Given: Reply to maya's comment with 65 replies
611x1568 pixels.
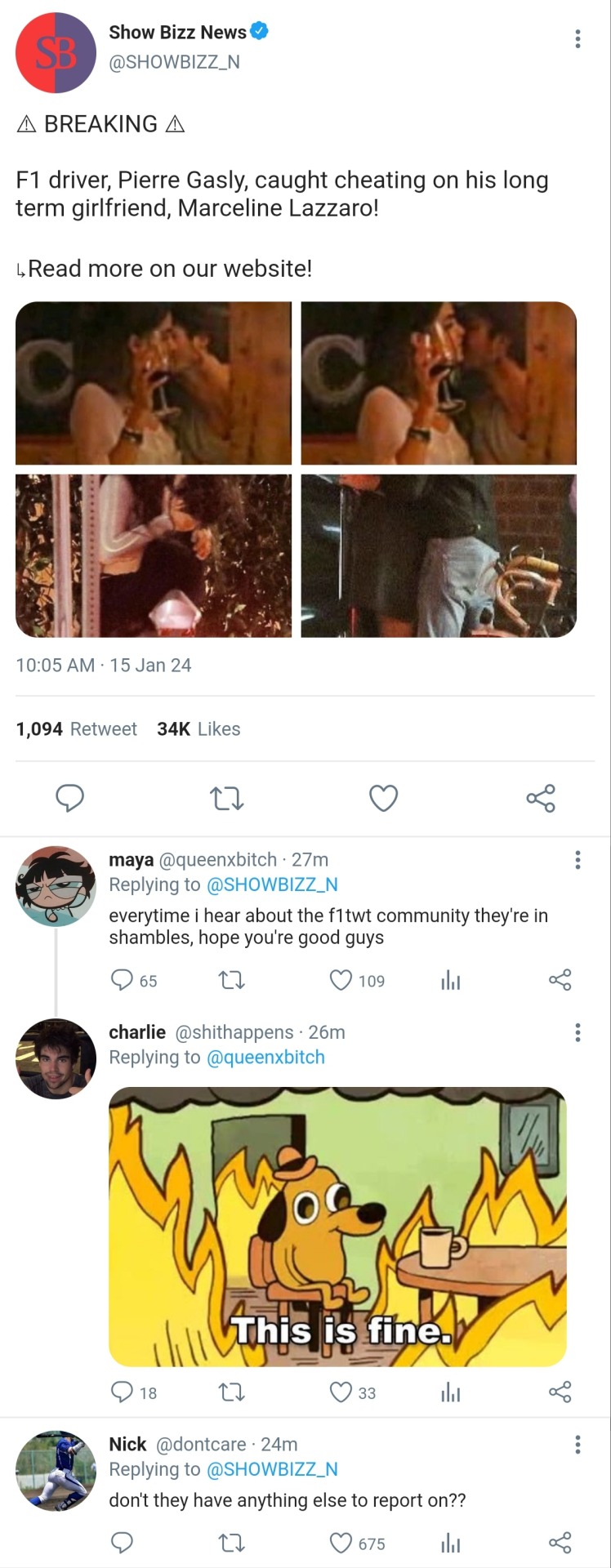Looking at the screenshot, I should point(122,980).
